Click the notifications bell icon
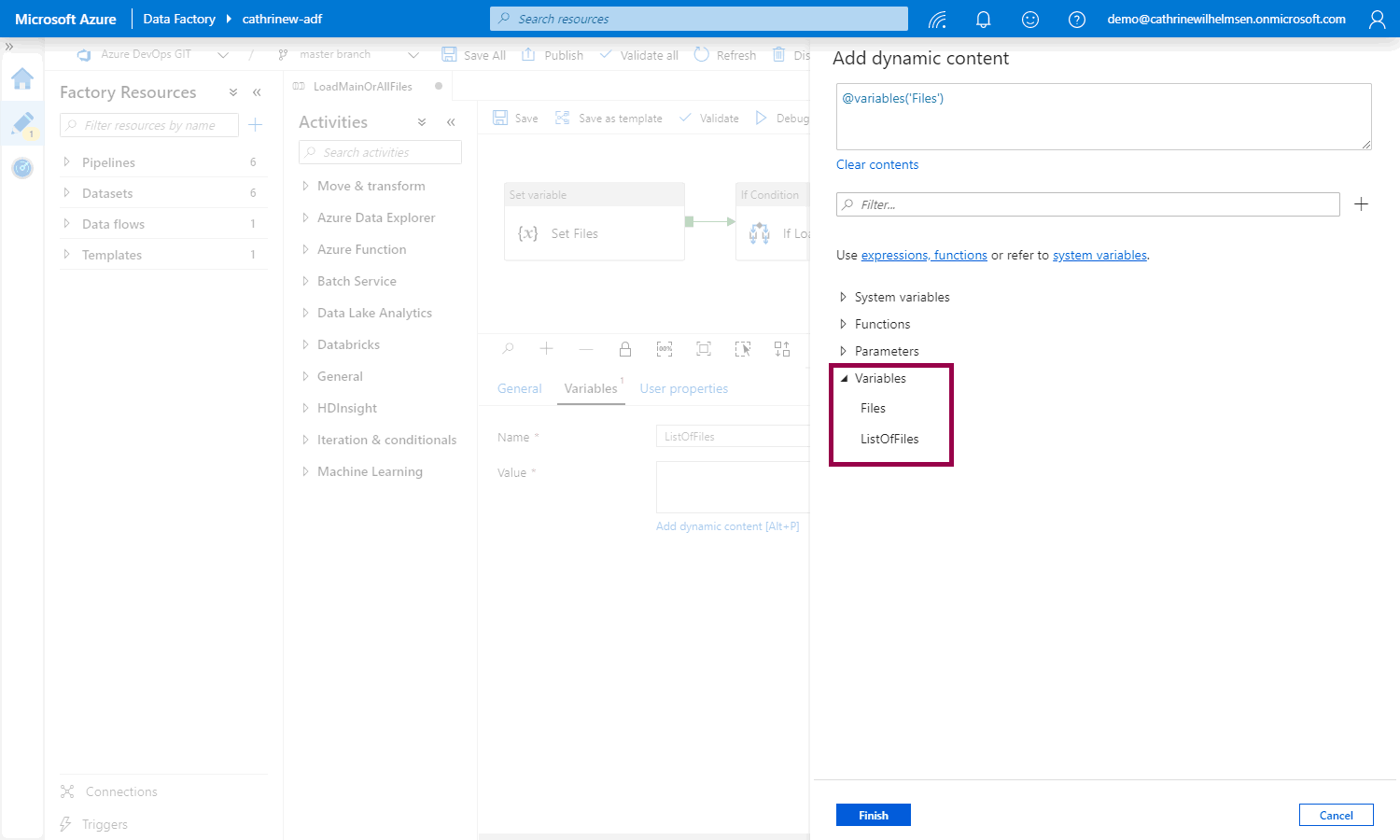1400x840 pixels. [983, 19]
